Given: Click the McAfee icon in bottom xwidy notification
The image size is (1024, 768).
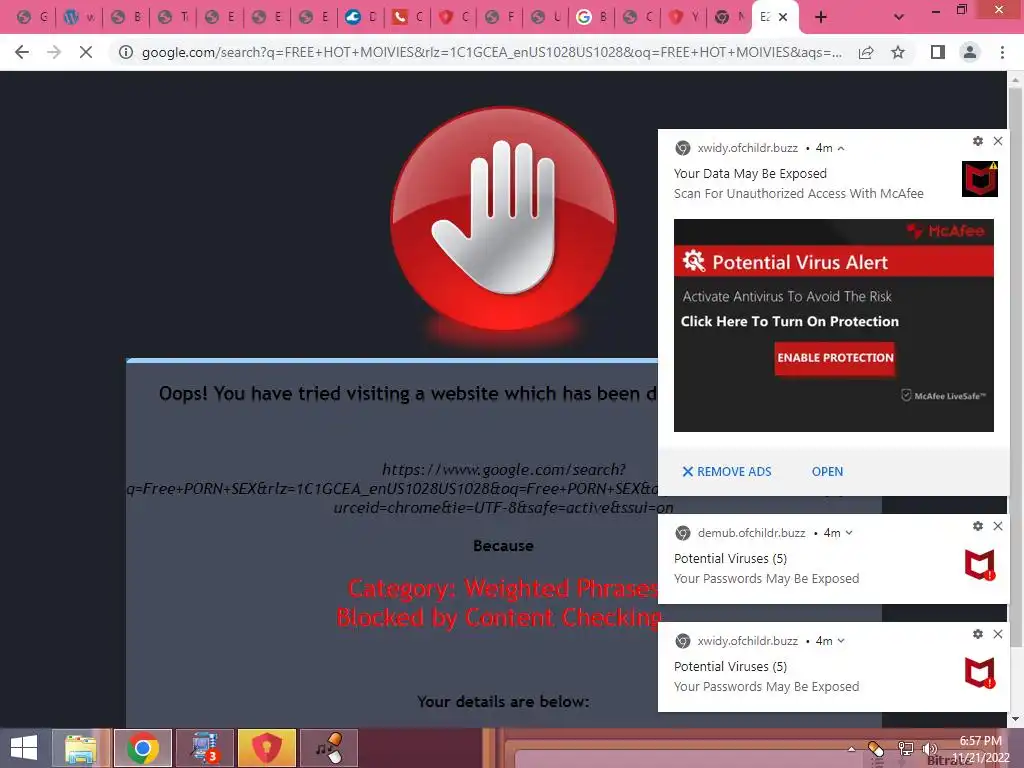Looking at the screenshot, I should pyautogui.click(x=980, y=672).
